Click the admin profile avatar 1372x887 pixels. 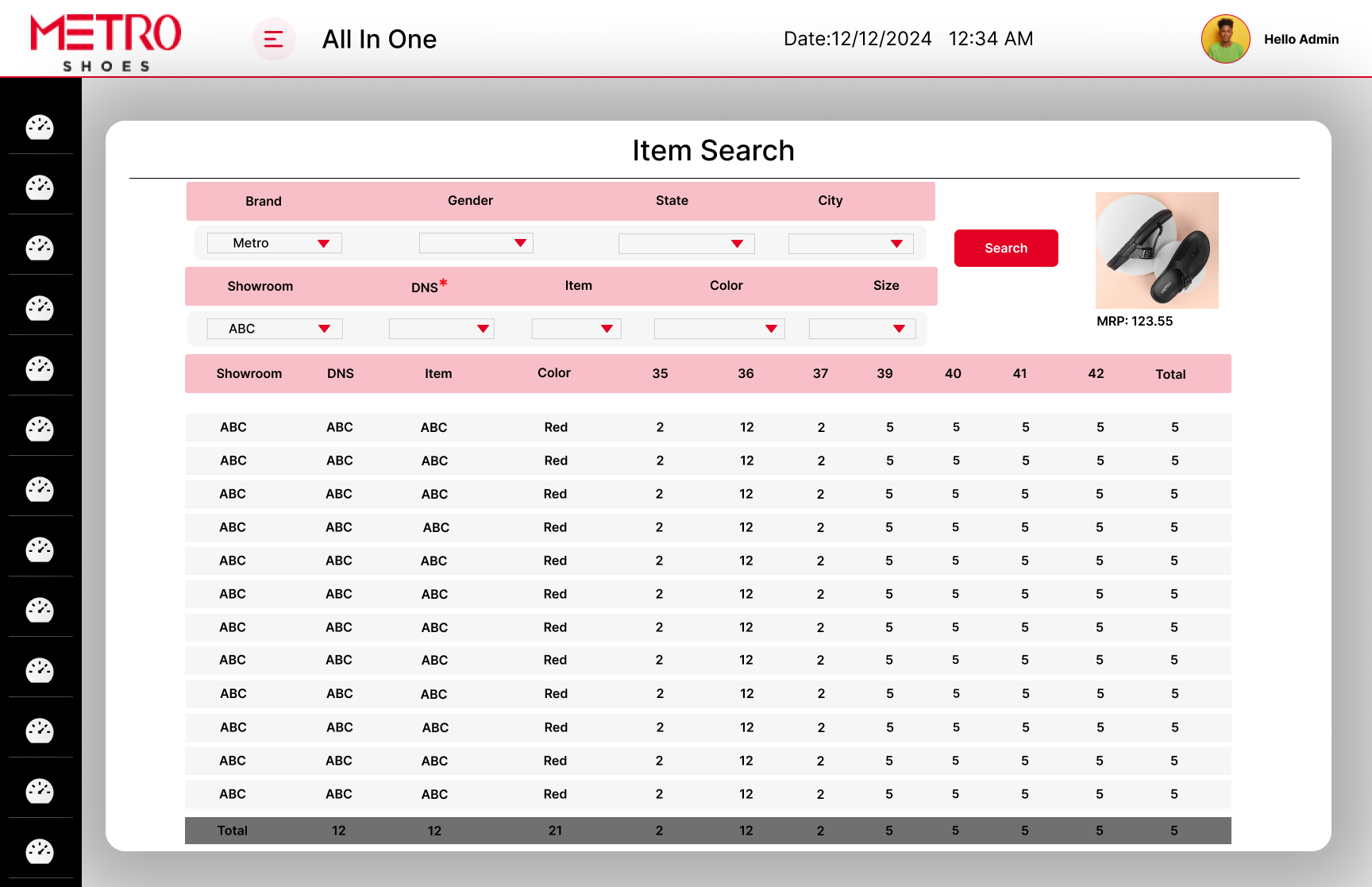[1225, 39]
